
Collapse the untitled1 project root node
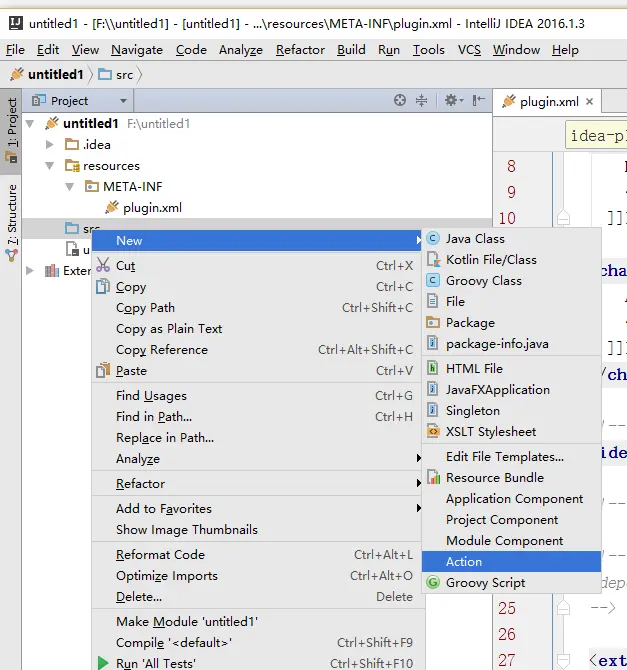pos(30,124)
